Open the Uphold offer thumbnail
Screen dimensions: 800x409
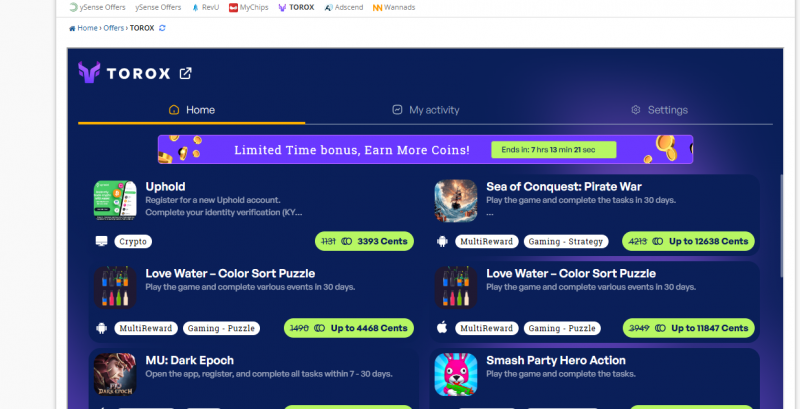point(115,200)
